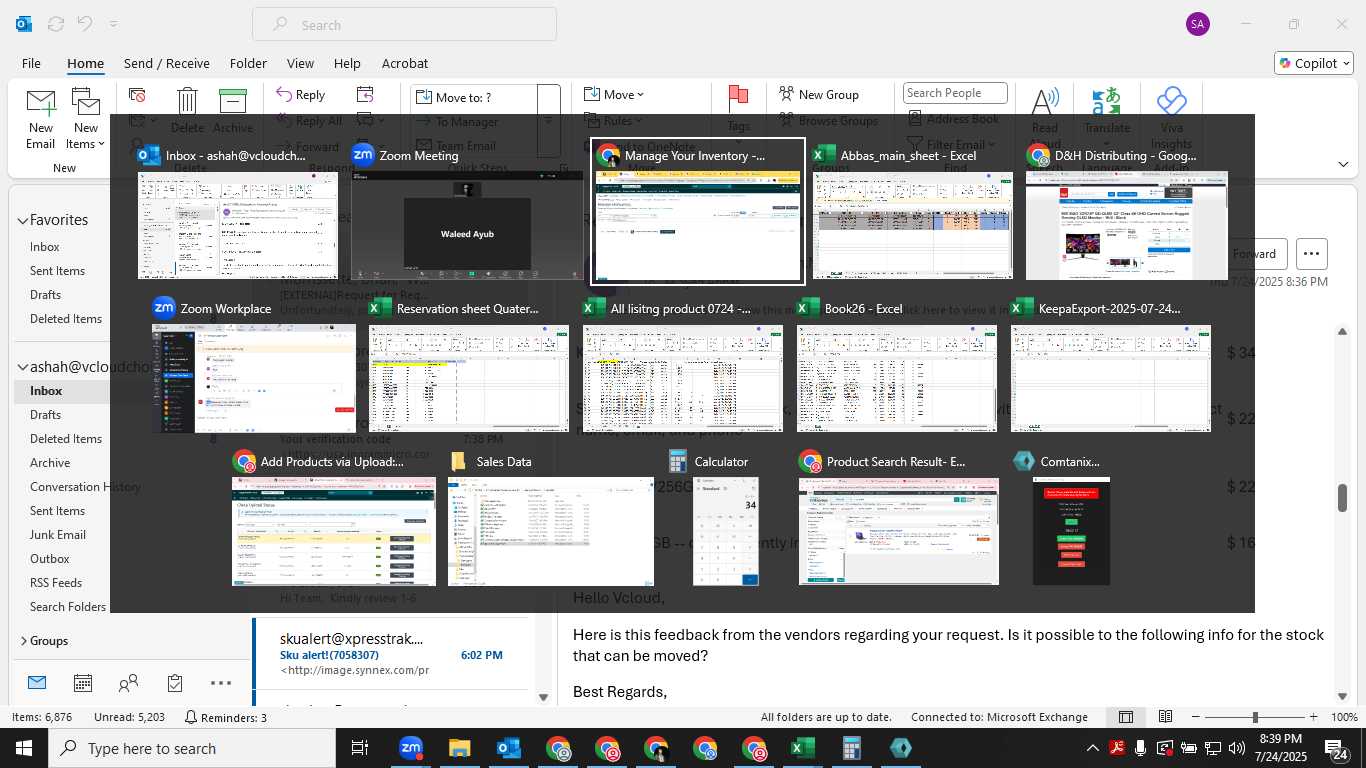Click the more actions ellipsis button in reading pane
The width and height of the screenshot is (1366, 768).
tap(1311, 254)
